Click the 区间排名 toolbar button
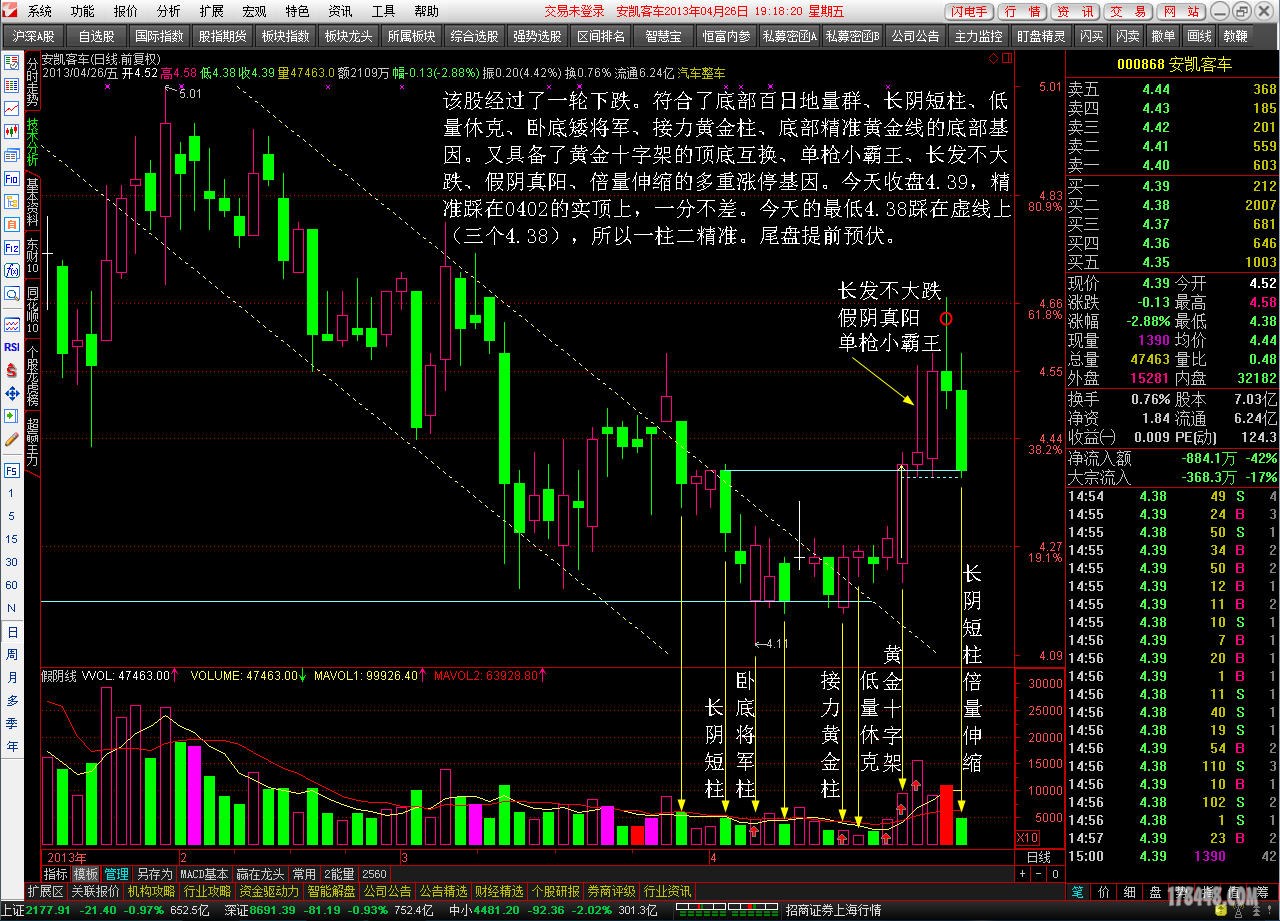 (600, 35)
